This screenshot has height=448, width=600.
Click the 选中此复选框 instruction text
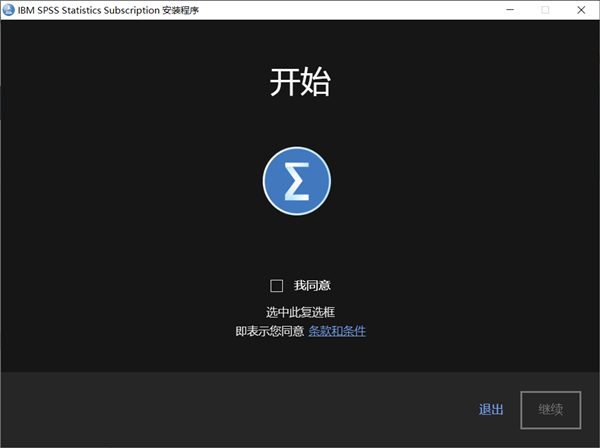click(300, 313)
